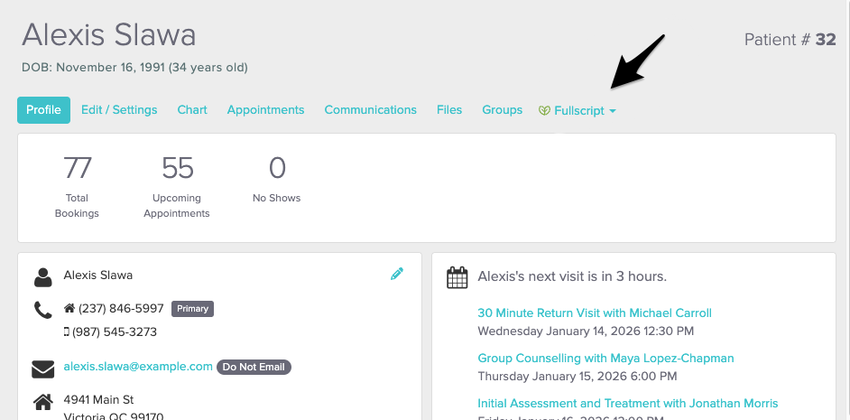Click the pencil edit icon for contact info
This screenshot has width=850, height=420.
(x=397, y=274)
